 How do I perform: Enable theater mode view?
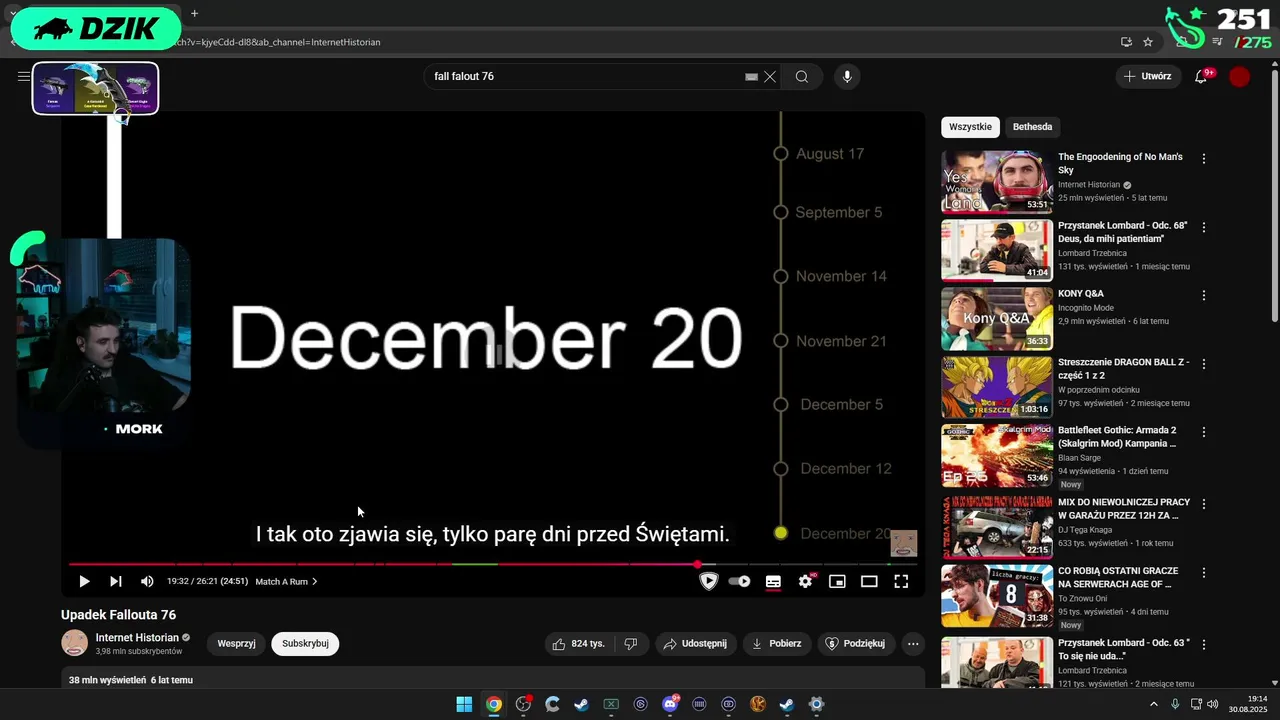[869, 581]
